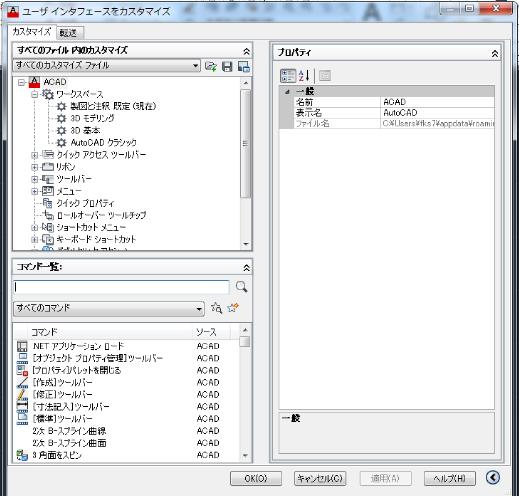Click the magnifier search icon in command list
519x496 pixels.
click(241, 287)
